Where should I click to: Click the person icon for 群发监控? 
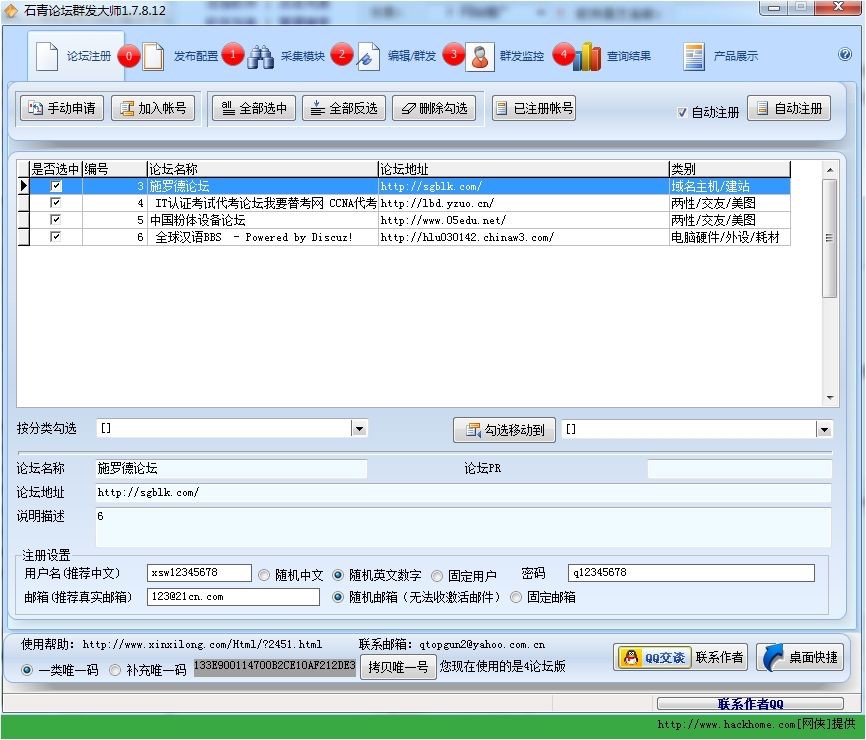point(480,57)
